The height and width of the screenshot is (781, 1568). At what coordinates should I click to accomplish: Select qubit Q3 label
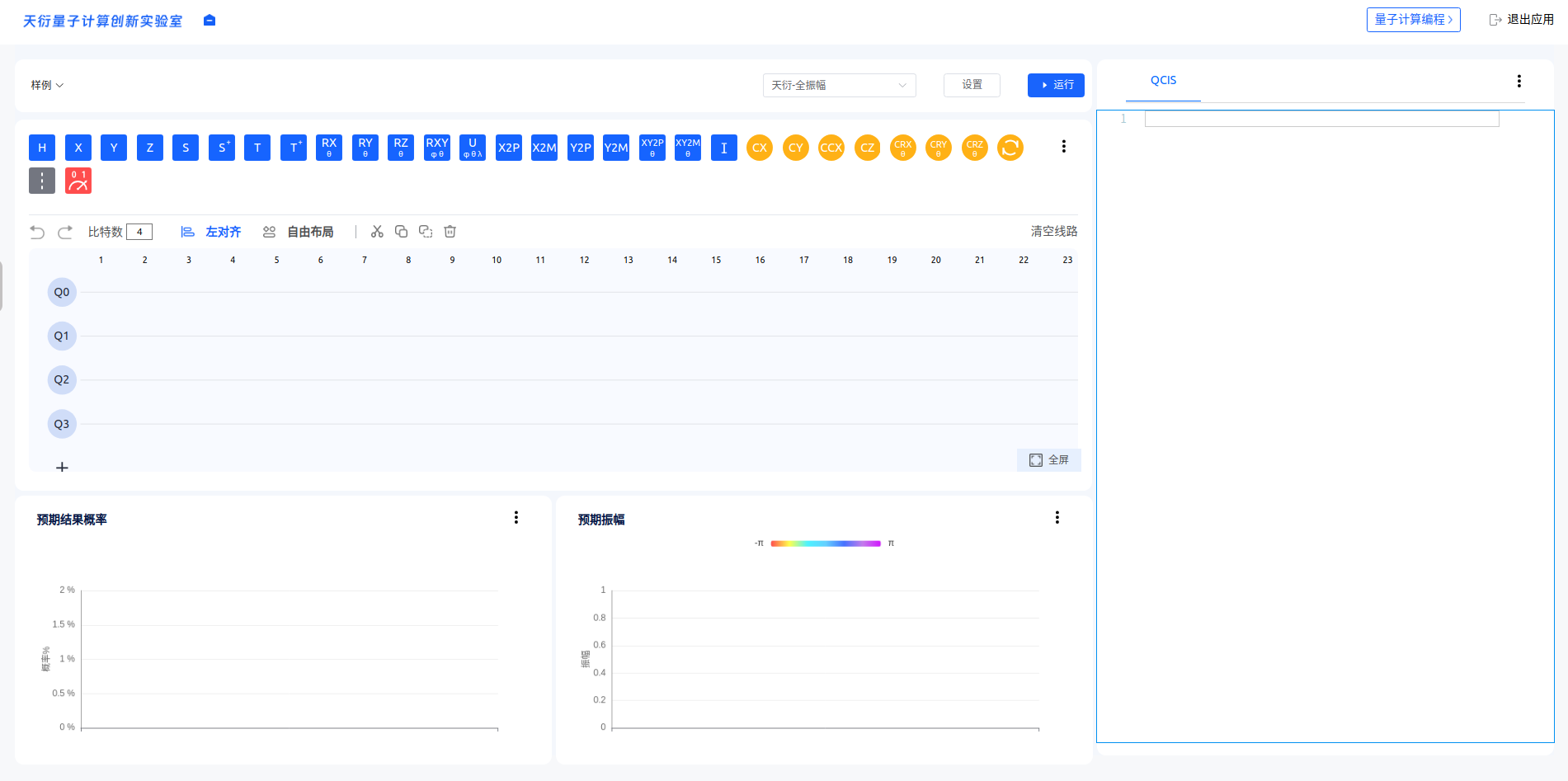62,424
